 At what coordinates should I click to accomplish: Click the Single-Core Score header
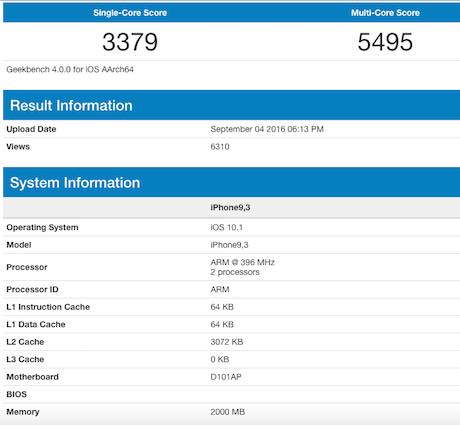[x=130, y=13]
